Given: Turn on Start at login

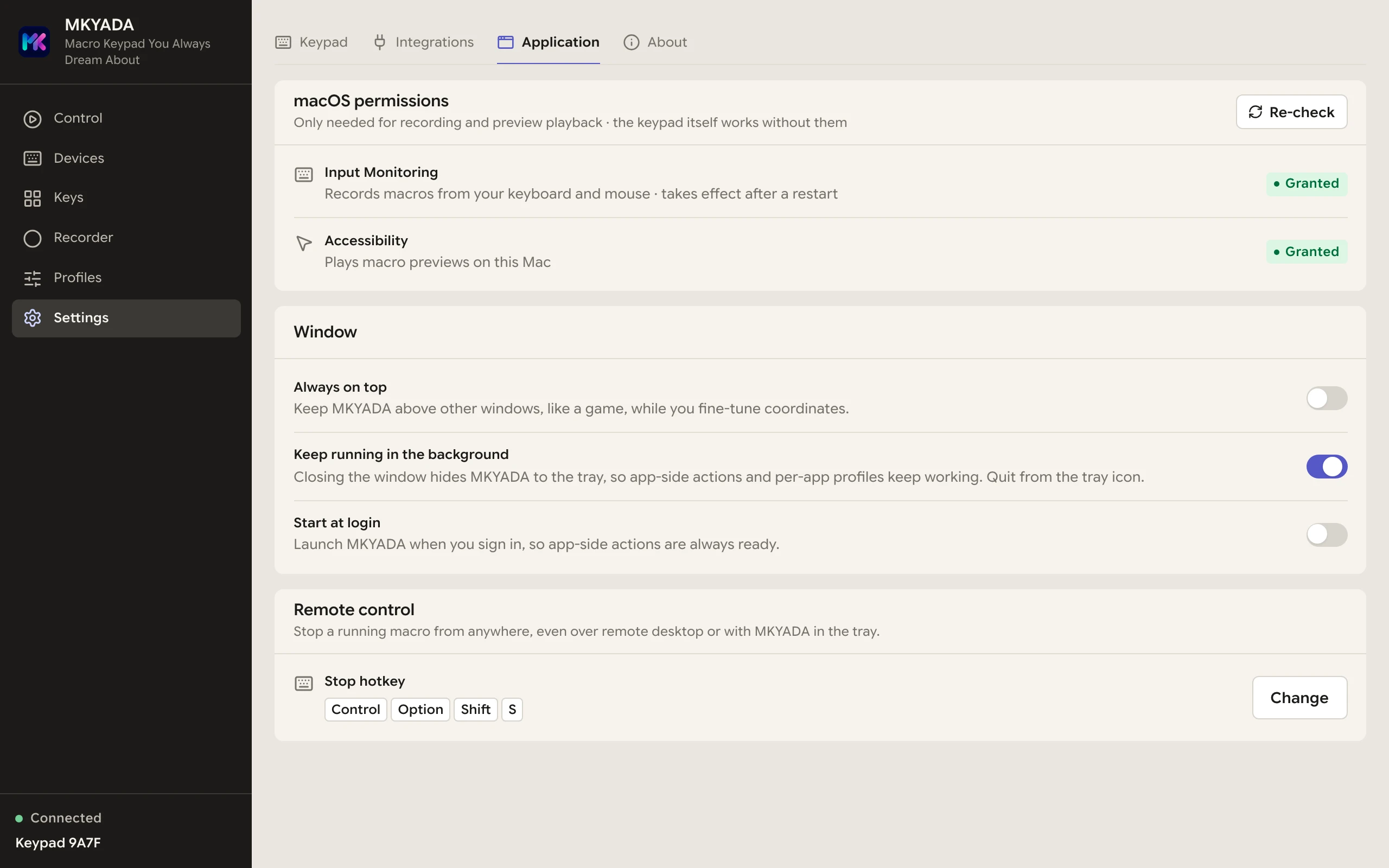Looking at the screenshot, I should 1327,534.
